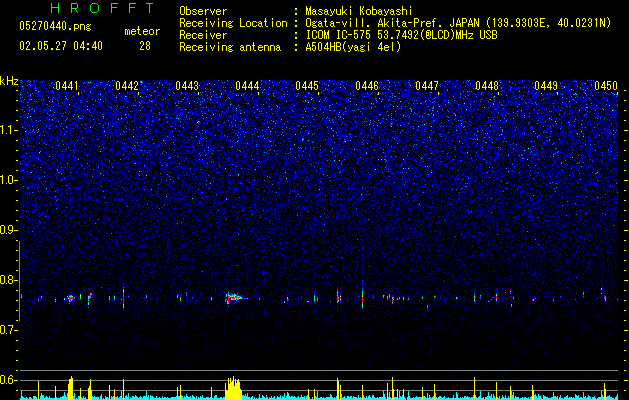The image size is (629, 400).
Task: Click the 0450 time marker
Action: [x=606, y=86]
